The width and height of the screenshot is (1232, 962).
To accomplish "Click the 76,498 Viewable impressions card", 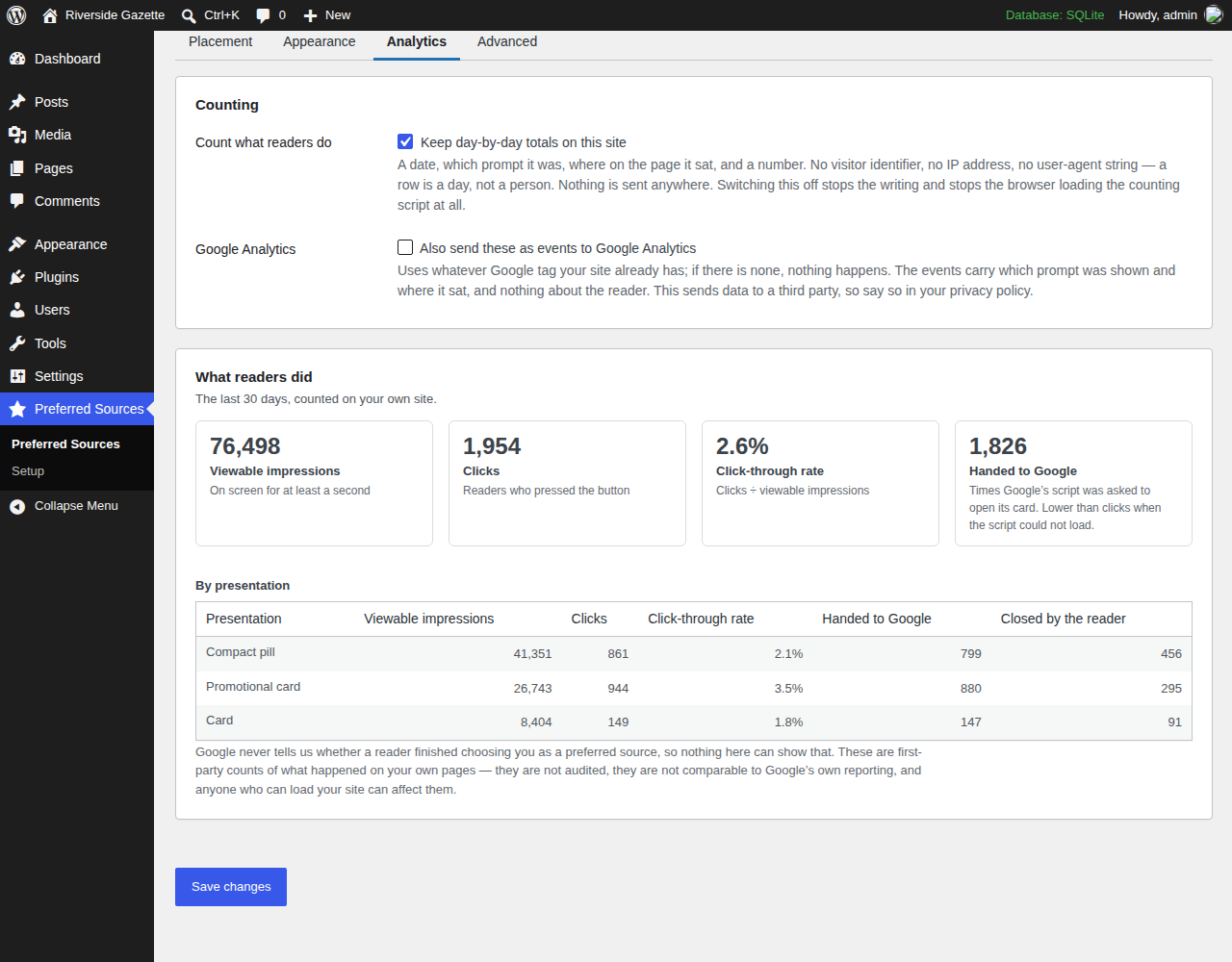I will (314, 483).
